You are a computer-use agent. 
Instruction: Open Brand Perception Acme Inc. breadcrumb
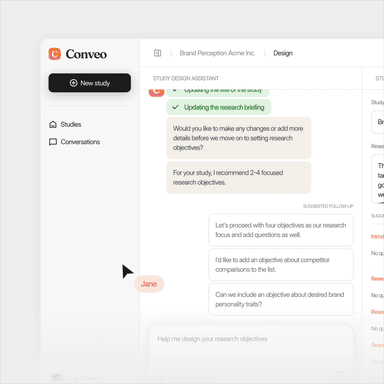217,53
